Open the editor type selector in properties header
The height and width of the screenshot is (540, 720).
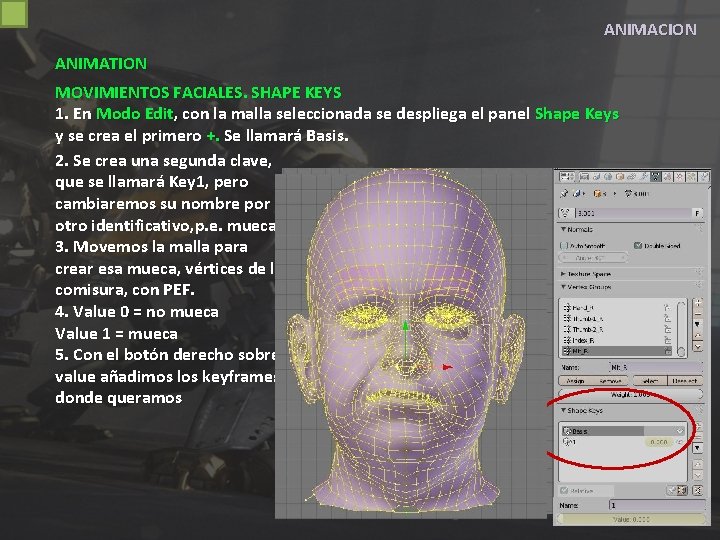pyautogui.click(x=567, y=177)
